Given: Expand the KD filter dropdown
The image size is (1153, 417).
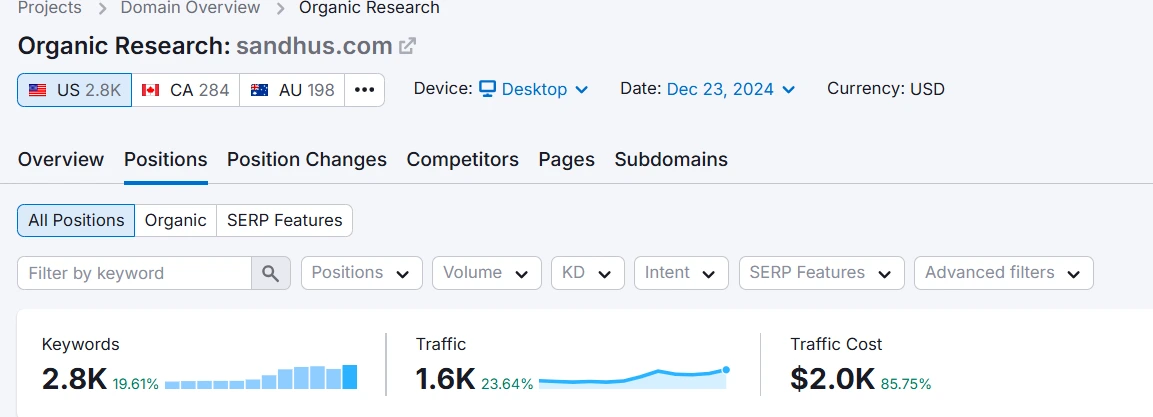Looking at the screenshot, I should (x=588, y=273).
